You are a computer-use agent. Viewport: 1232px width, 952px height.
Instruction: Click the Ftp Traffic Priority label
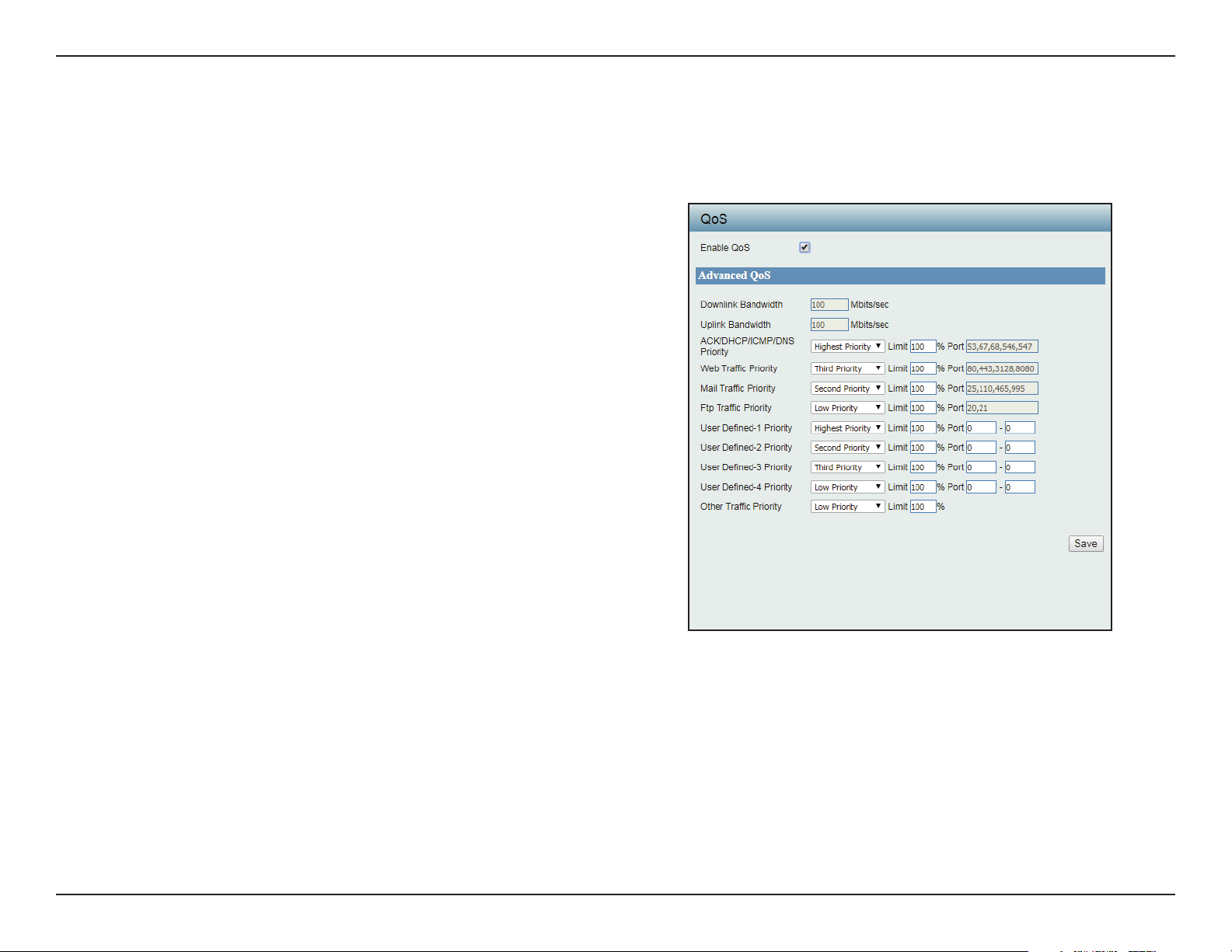click(x=736, y=408)
